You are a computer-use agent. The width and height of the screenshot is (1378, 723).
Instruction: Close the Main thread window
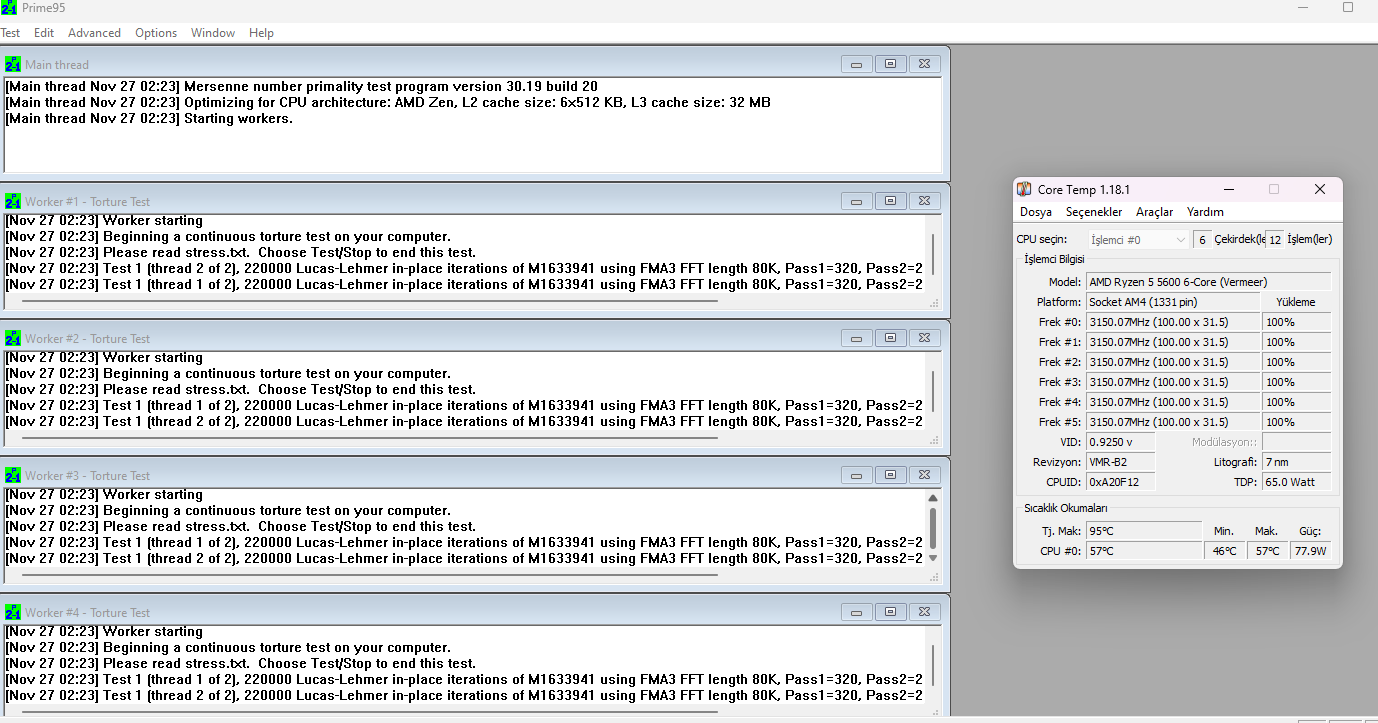pos(925,64)
